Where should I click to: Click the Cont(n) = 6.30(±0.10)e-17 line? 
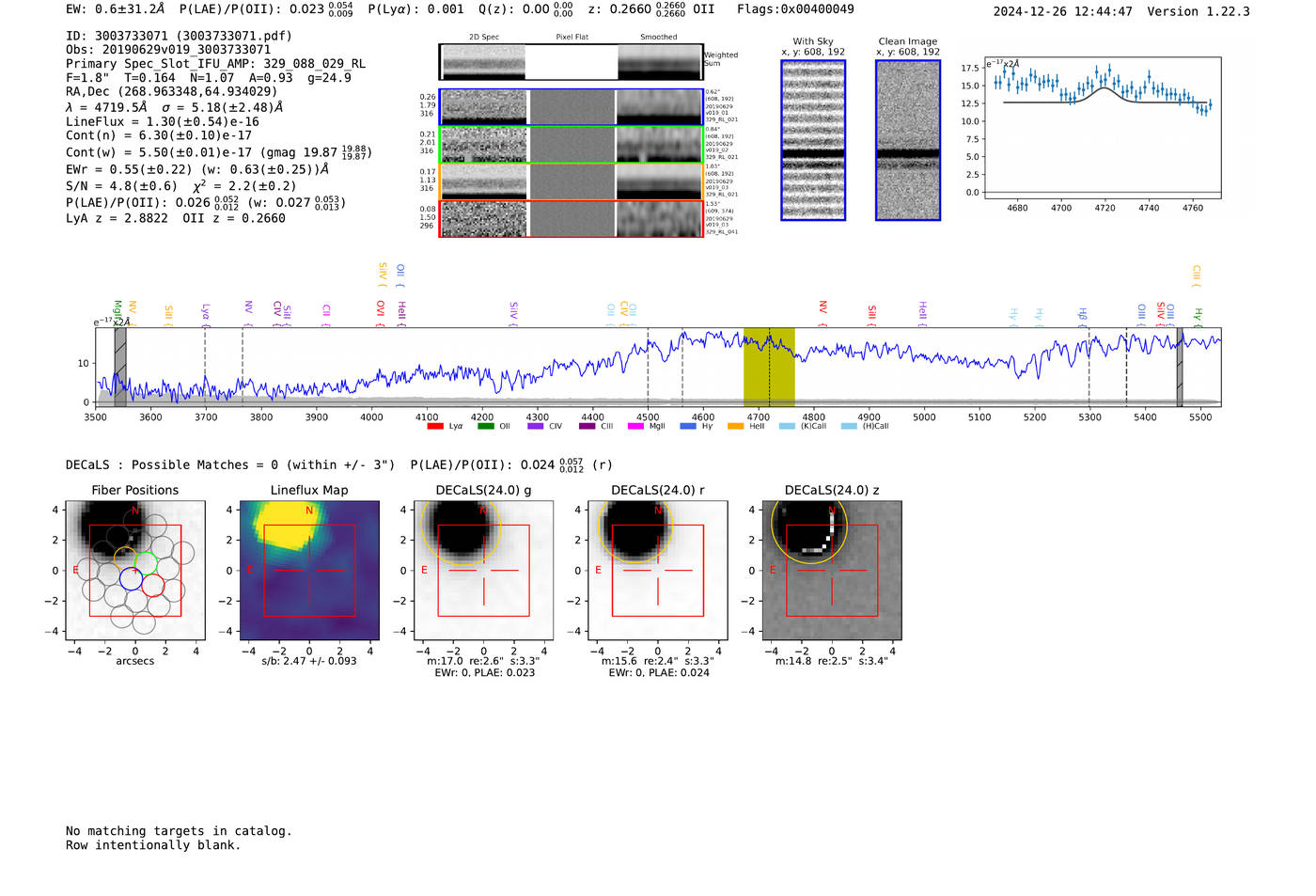[159, 135]
